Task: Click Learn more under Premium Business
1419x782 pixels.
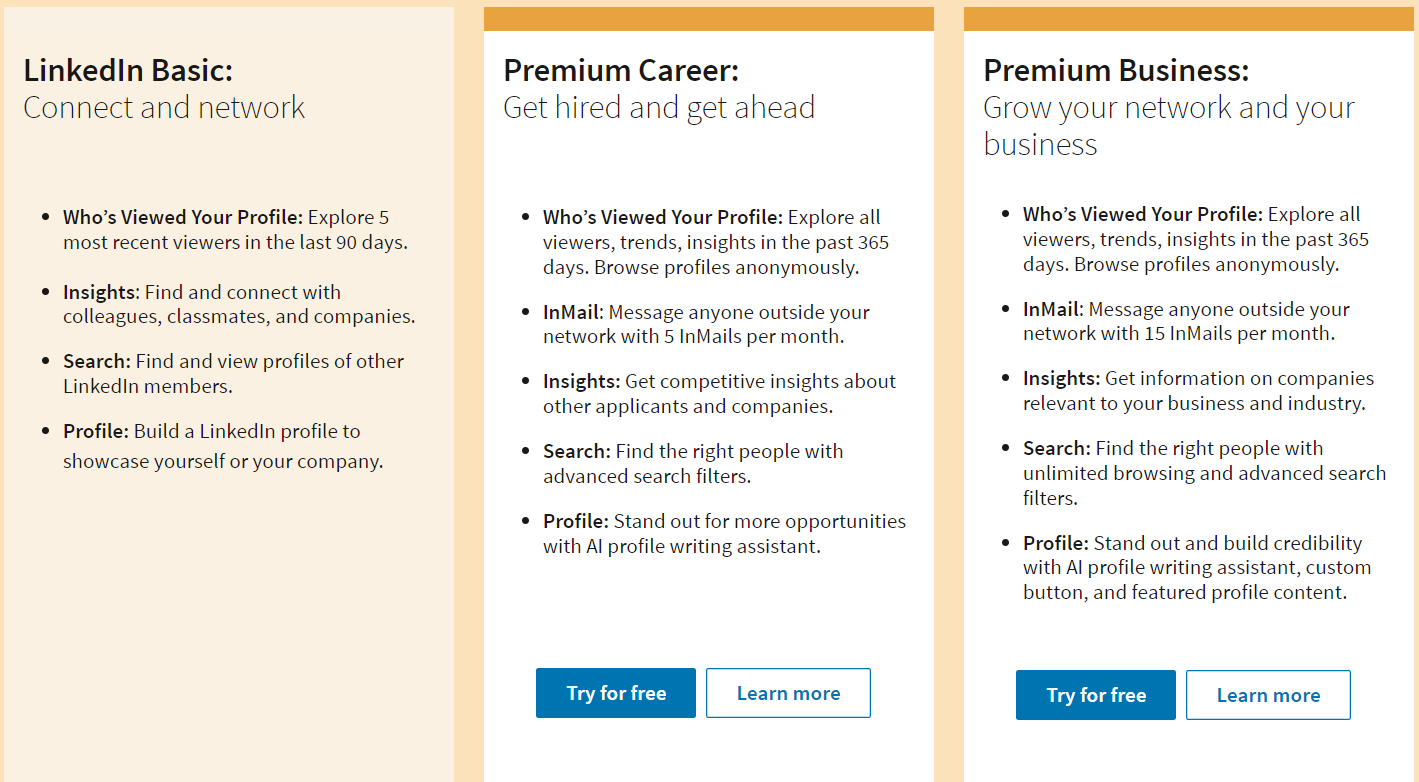Action: click(1267, 695)
